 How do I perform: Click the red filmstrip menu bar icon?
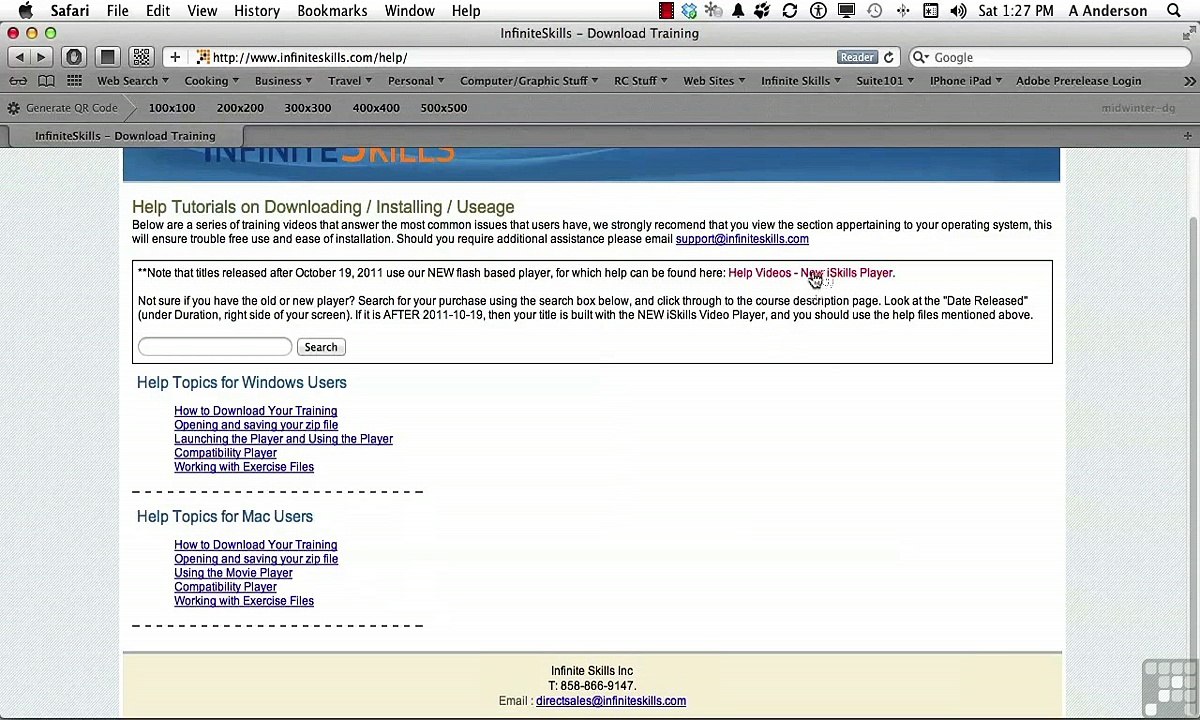coord(666,11)
